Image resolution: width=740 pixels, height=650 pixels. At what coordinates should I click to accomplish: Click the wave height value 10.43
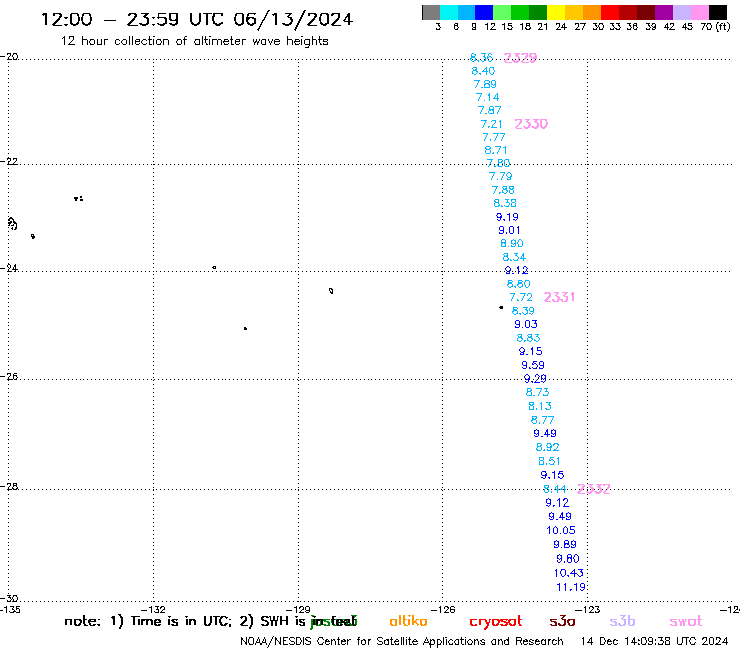click(569, 573)
